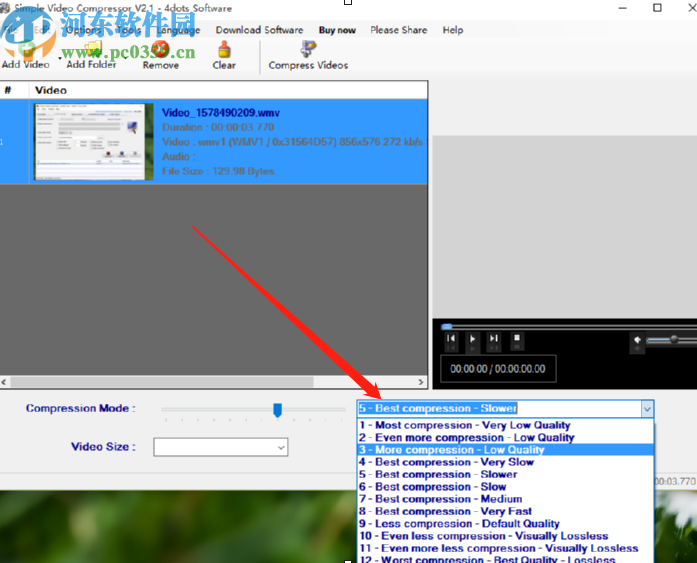Select '8 - Best compression - Very Fast'
697x563 pixels.
click(x=506, y=511)
